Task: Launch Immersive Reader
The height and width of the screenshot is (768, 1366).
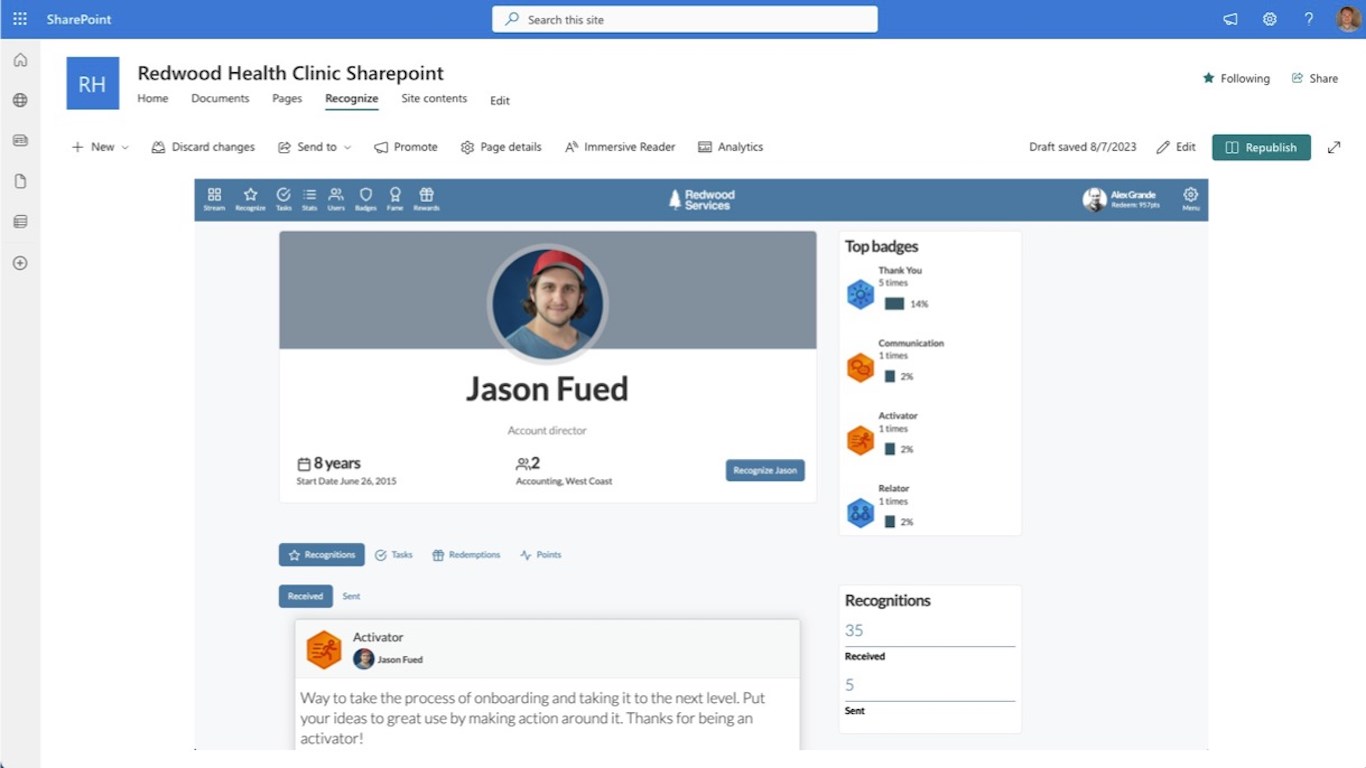Action: coord(620,147)
